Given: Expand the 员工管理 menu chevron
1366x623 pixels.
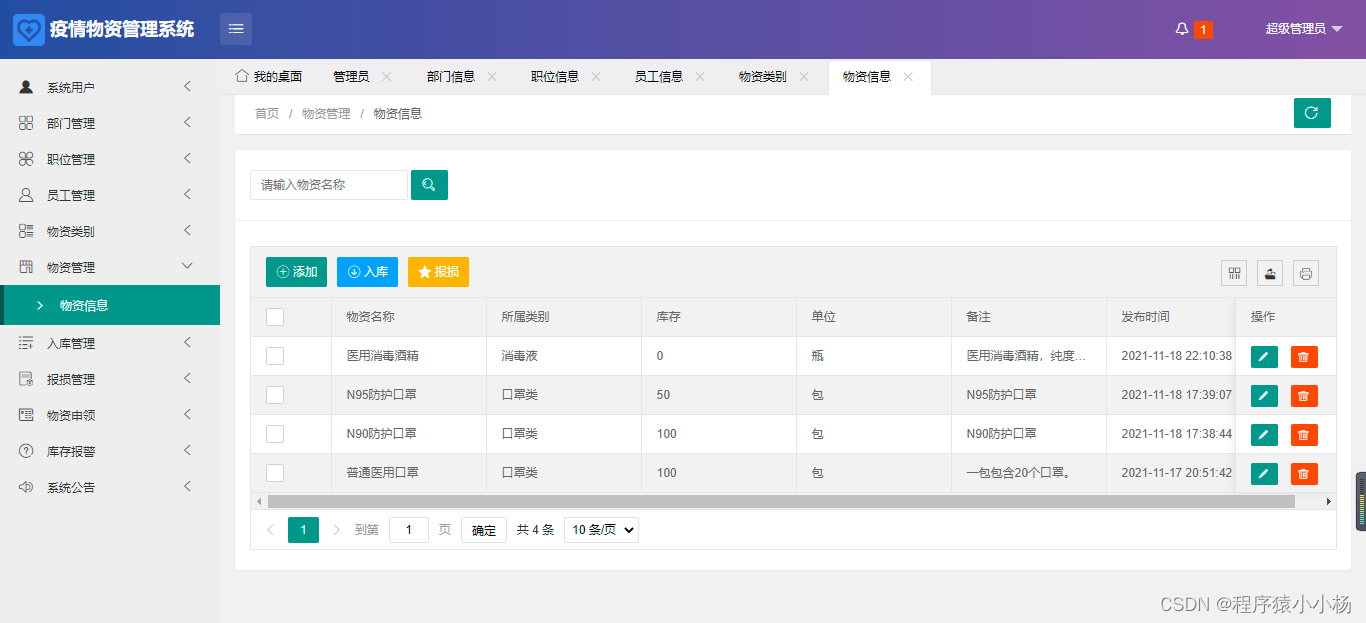Looking at the screenshot, I should tap(187, 195).
